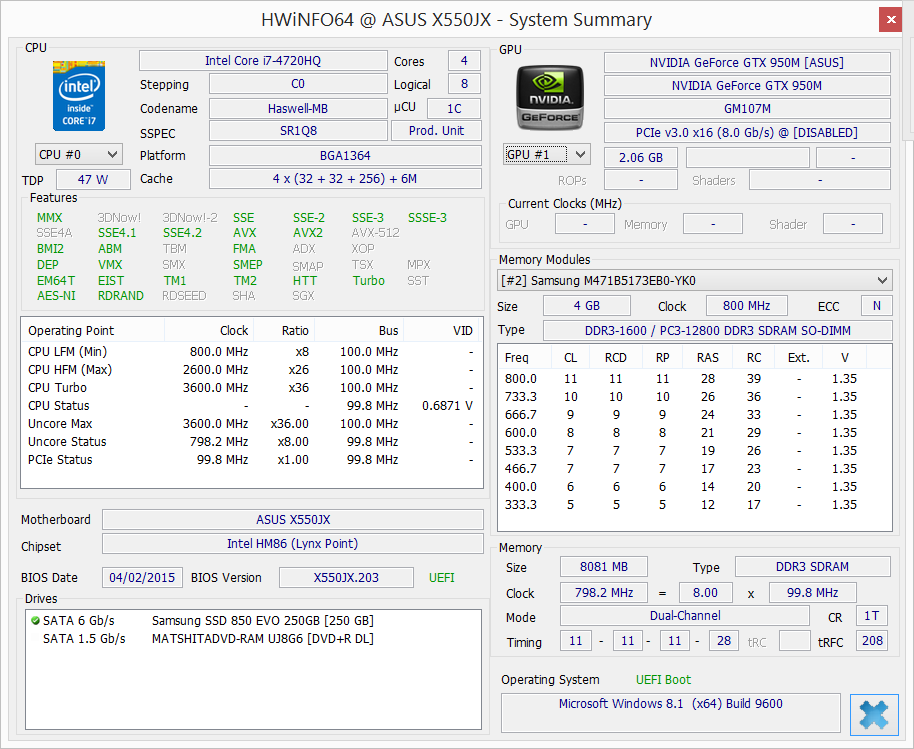Click the GPU memory value 2.06 GB
This screenshot has height=749, width=914.
point(641,157)
